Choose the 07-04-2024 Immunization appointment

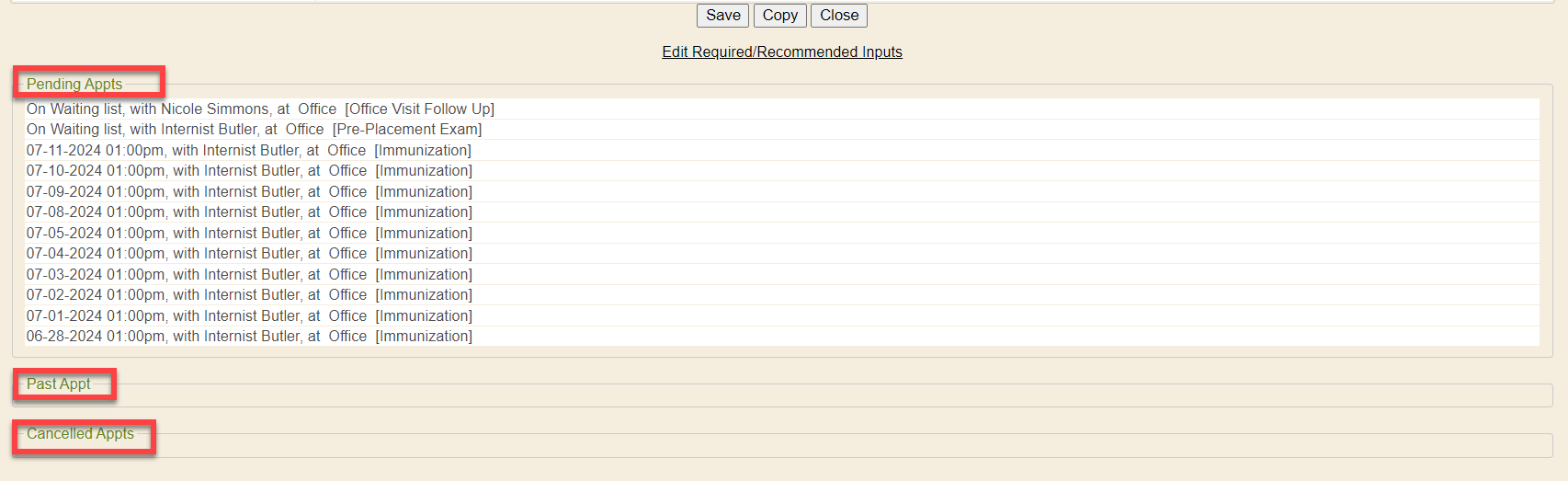click(248, 254)
